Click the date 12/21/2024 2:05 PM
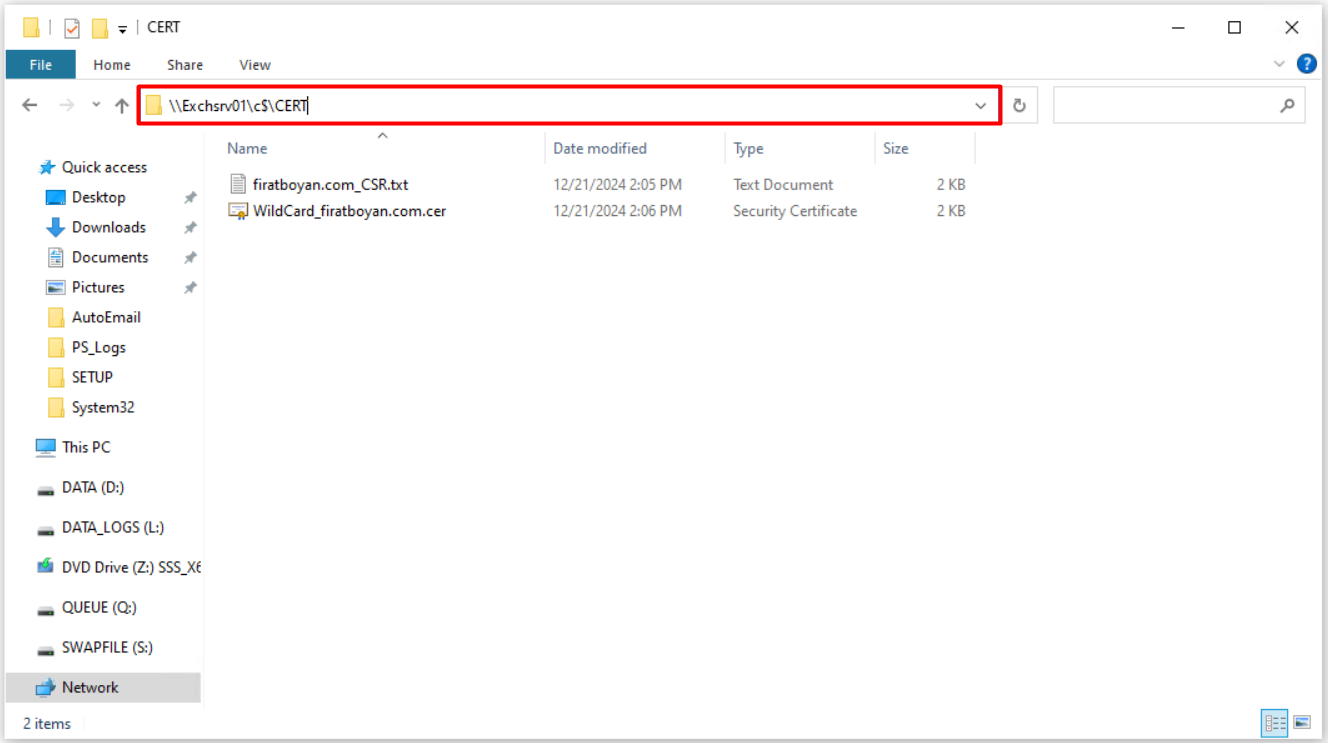The image size is (1328, 743). (617, 185)
